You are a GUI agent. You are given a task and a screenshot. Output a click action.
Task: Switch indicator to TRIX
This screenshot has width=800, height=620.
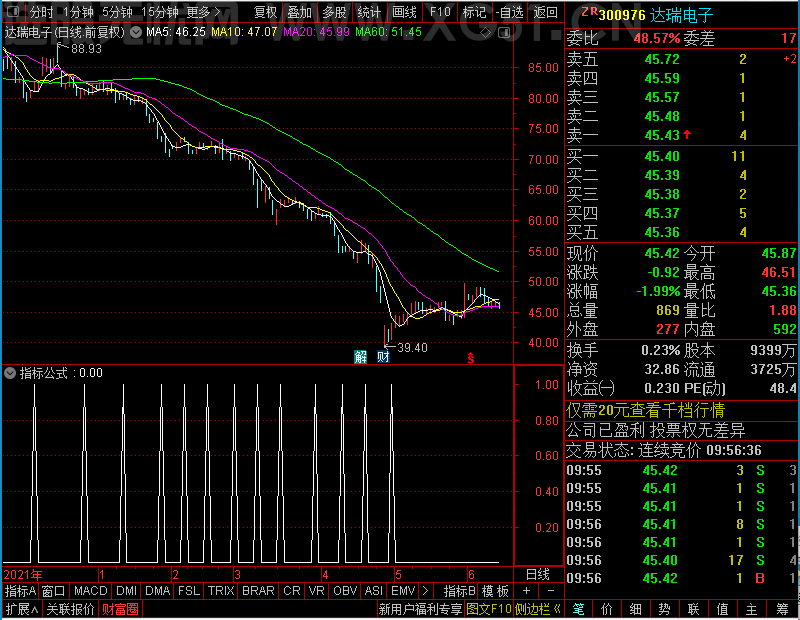[220, 591]
